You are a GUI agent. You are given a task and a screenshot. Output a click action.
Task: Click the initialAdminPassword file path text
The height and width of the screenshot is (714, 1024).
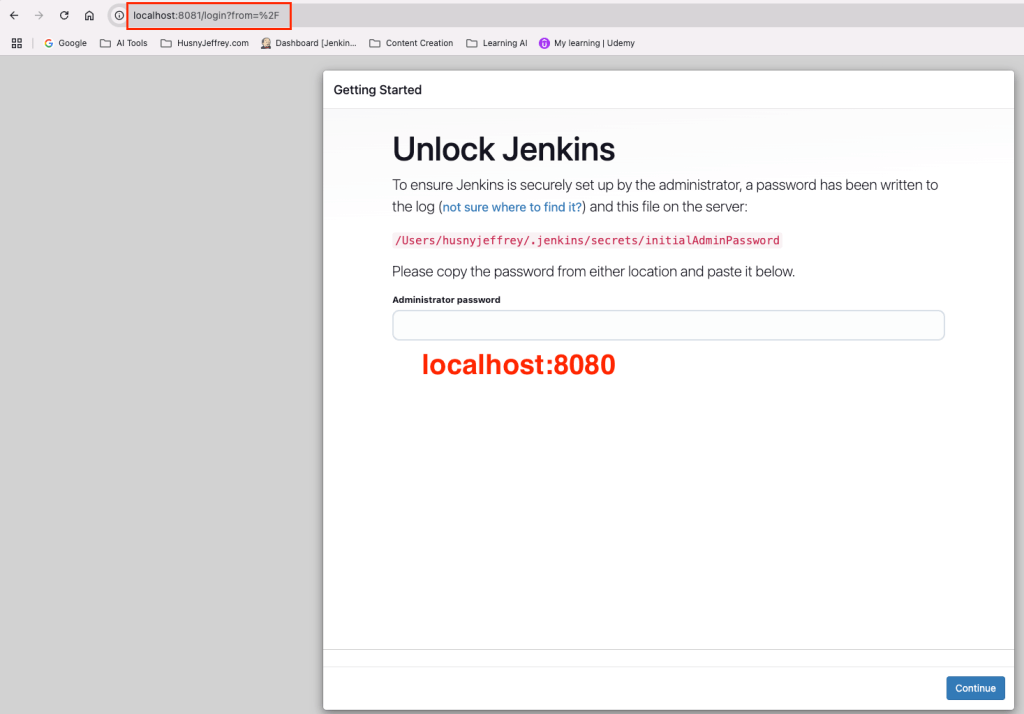pos(587,240)
